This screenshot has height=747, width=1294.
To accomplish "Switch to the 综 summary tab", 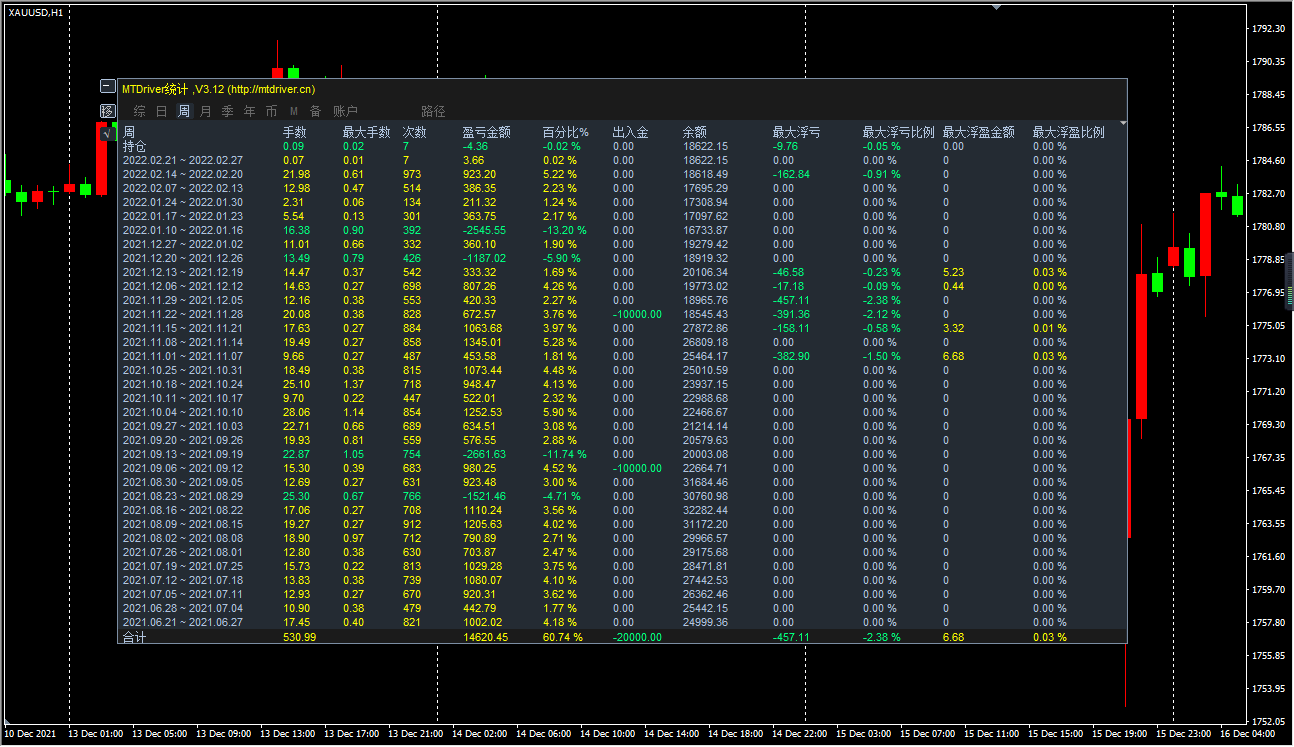I will tap(140, 111).
